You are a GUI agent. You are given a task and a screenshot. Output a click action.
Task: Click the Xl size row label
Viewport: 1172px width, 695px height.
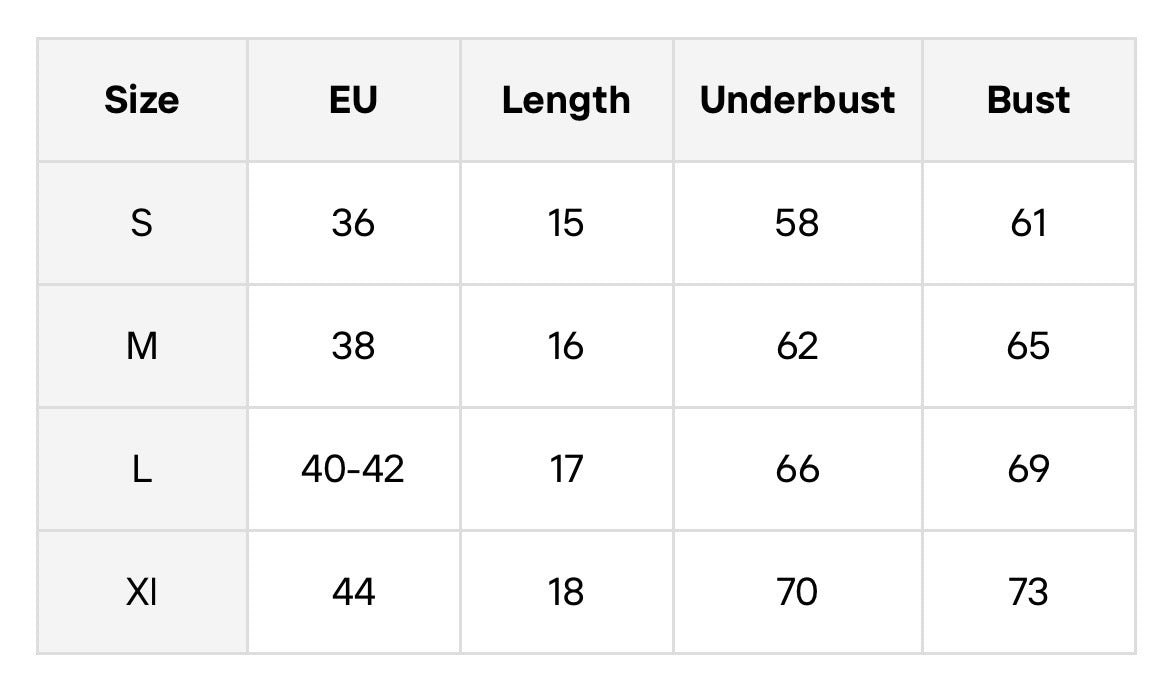tap(142, 593)
